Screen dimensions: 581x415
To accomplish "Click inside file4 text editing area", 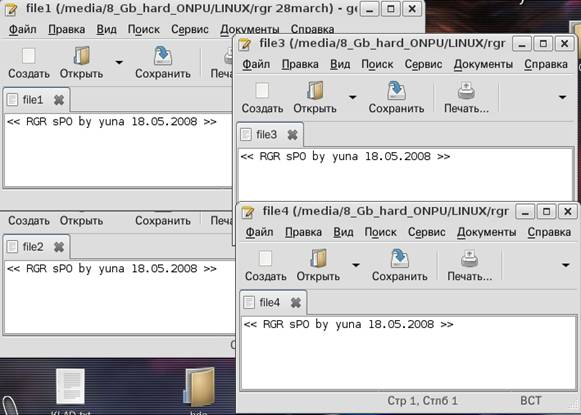I will (408, 352).
